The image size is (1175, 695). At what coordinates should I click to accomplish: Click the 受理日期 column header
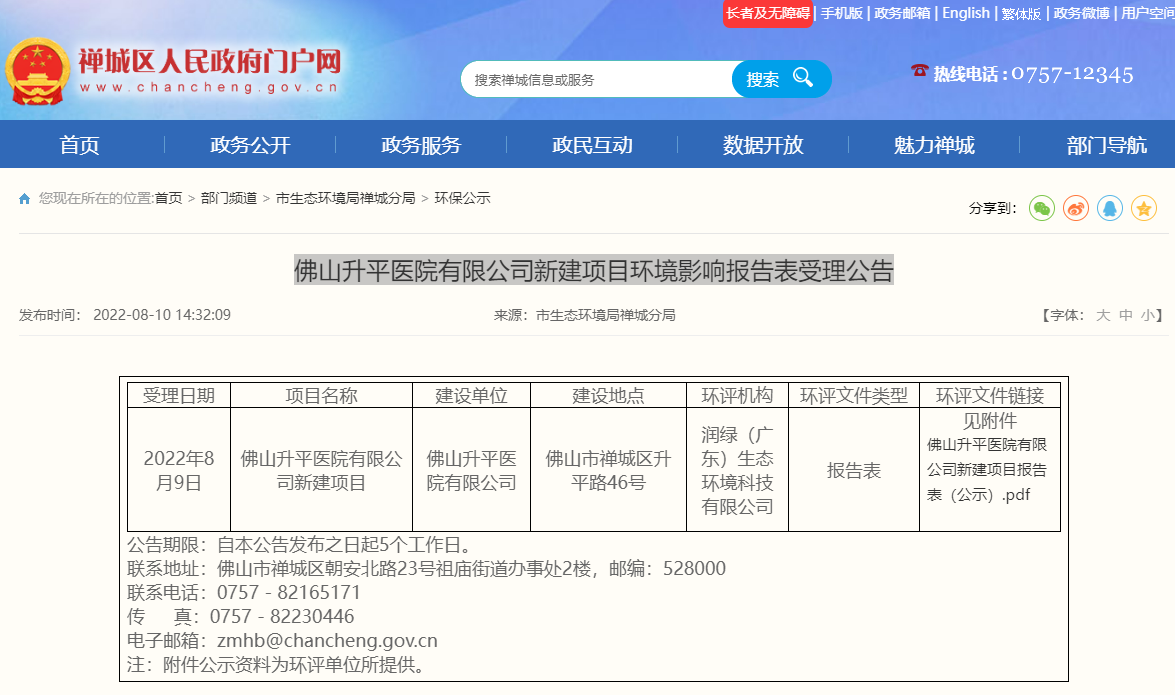[178, 396]
